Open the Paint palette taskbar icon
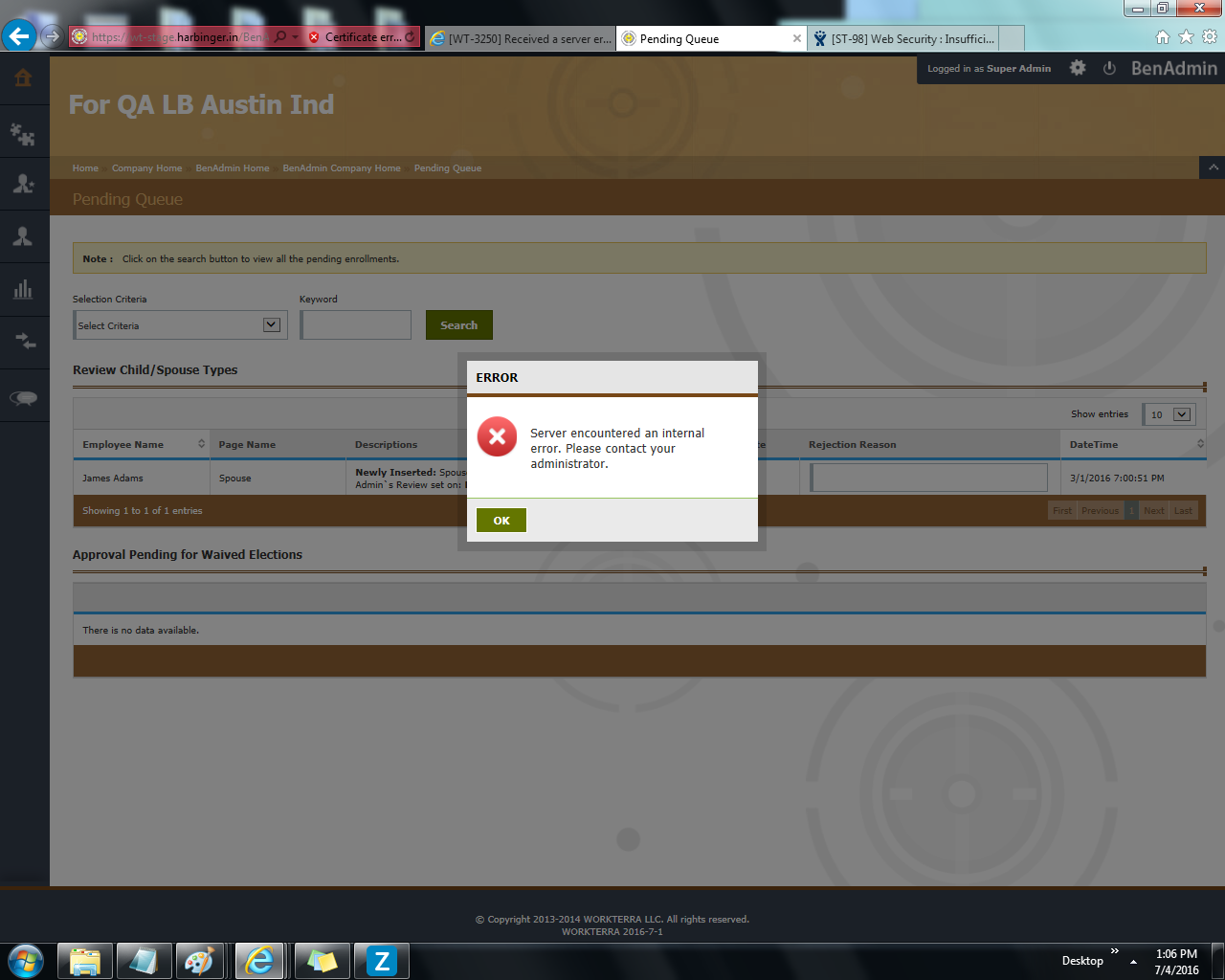 click(x=199, y=961)
